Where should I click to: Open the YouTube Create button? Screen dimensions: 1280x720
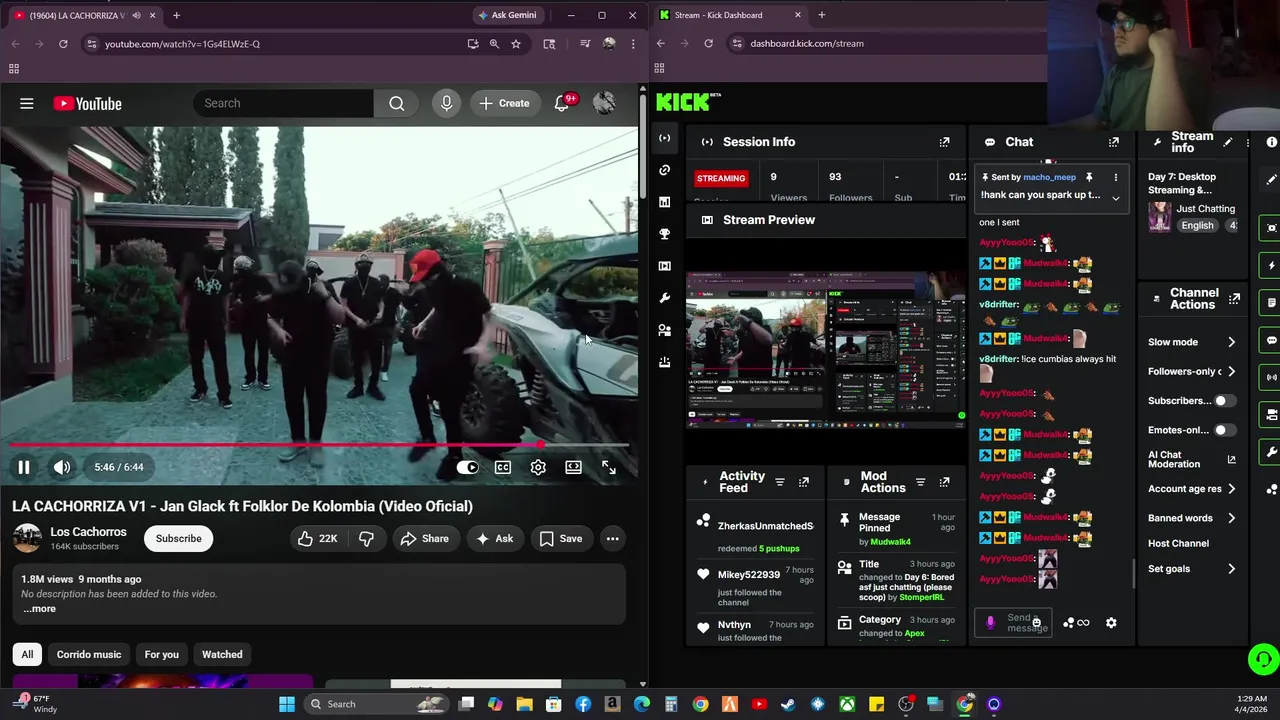505,103
